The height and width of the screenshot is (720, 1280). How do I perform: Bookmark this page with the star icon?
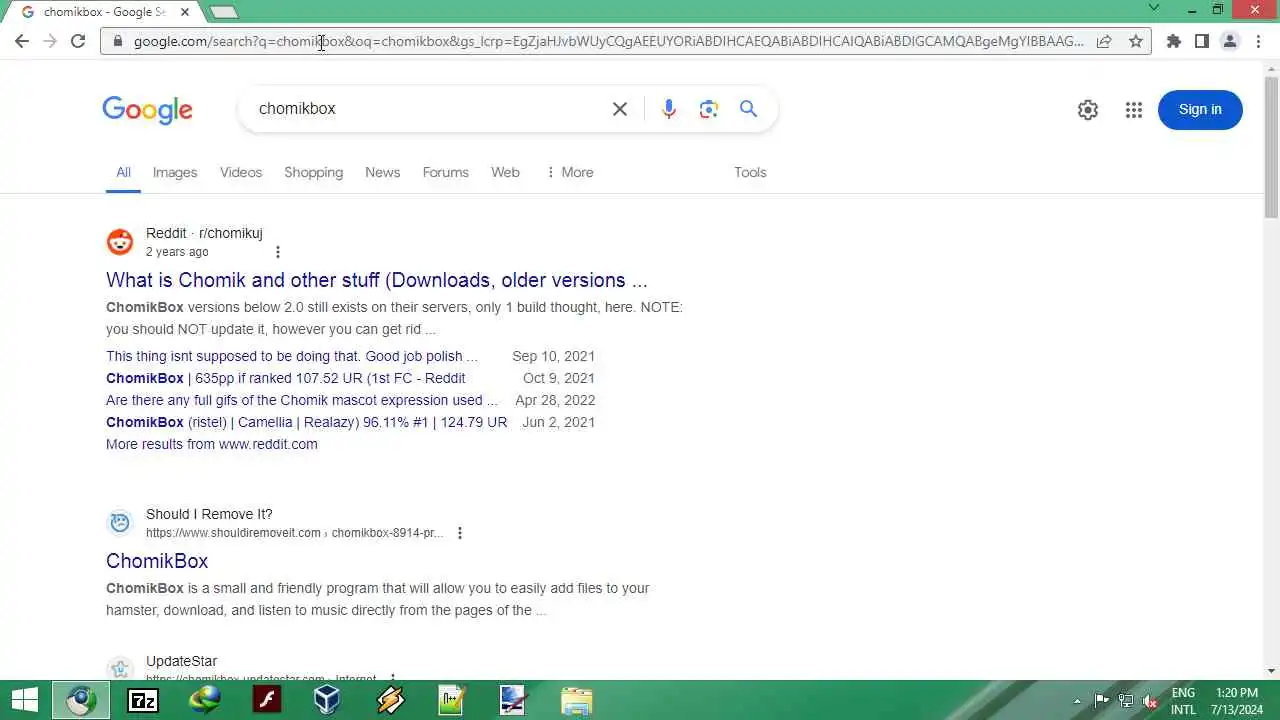coord(1136,41)
